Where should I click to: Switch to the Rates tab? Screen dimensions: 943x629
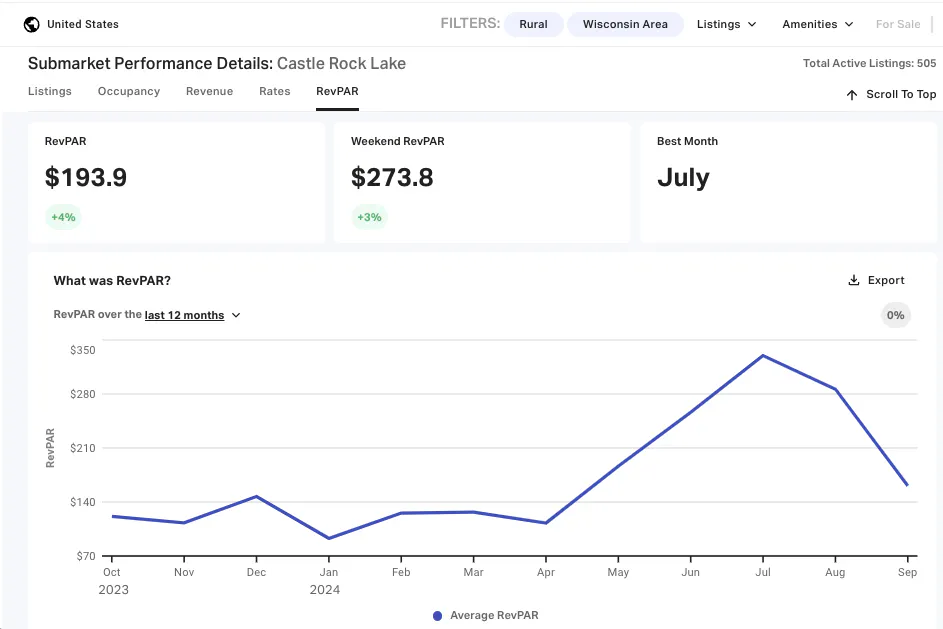click(x=275, y=91)
